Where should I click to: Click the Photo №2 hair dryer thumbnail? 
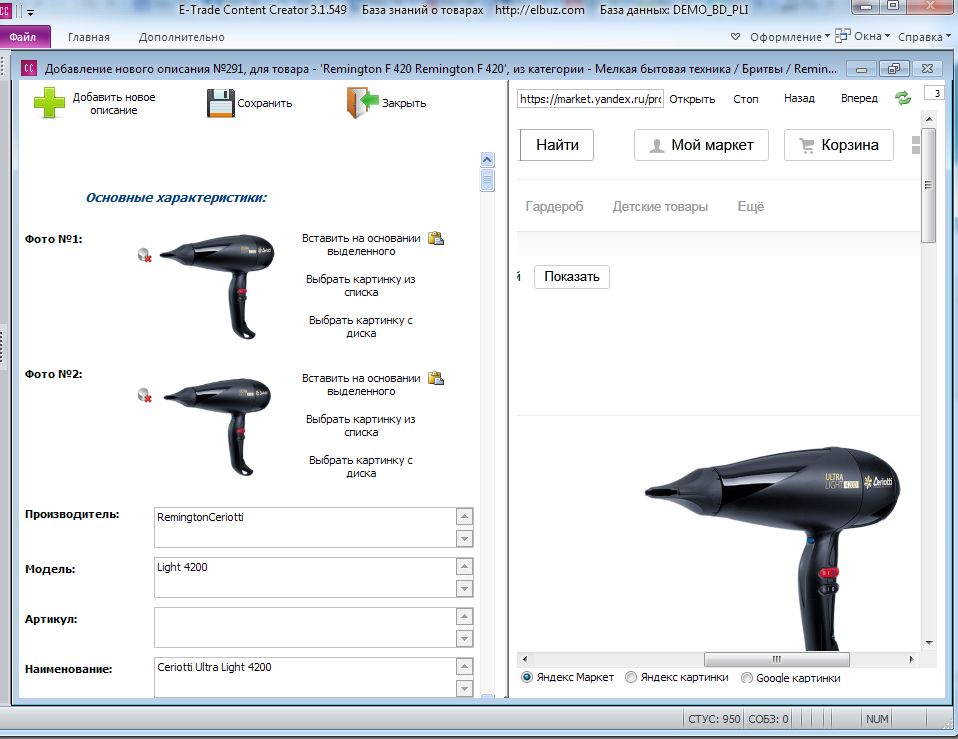tap(217, 426)
